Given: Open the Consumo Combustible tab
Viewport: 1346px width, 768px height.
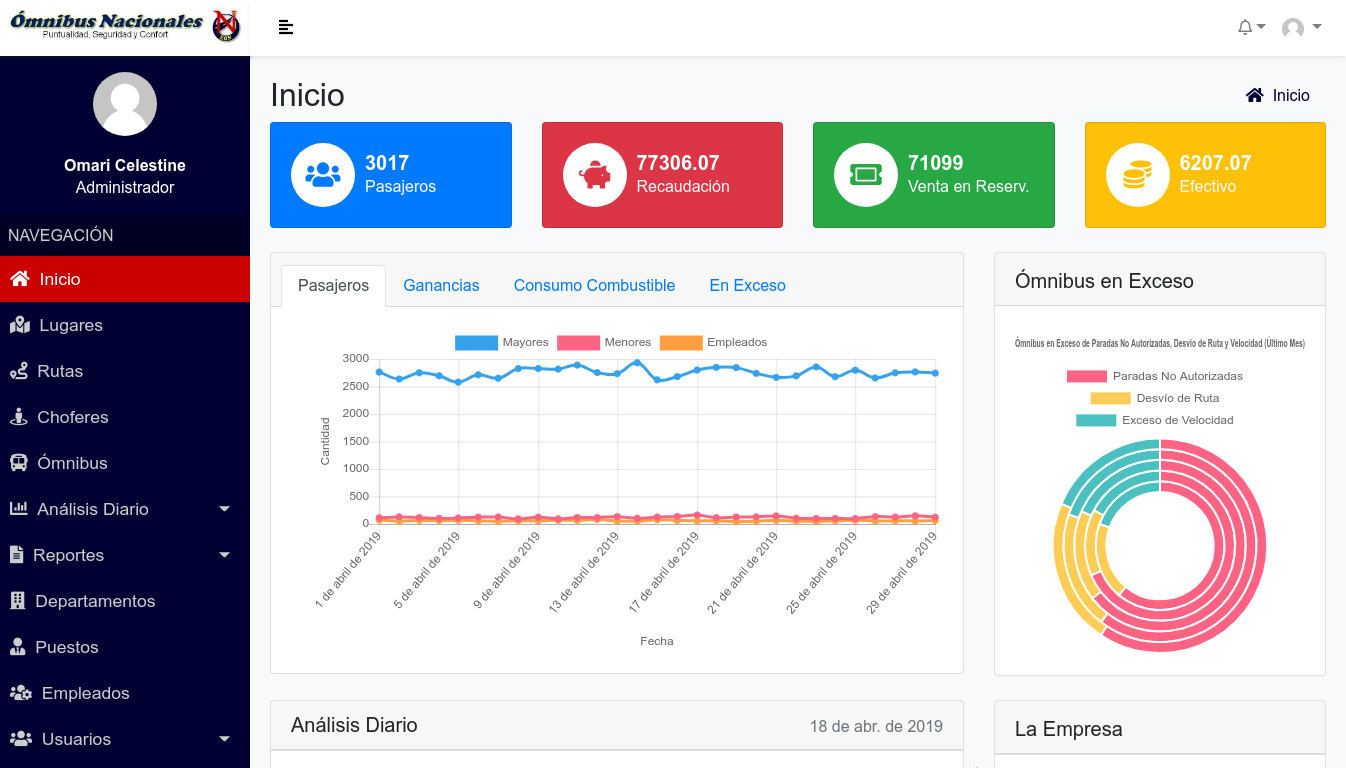Looking at the screenshot, I should click(594, 286).
